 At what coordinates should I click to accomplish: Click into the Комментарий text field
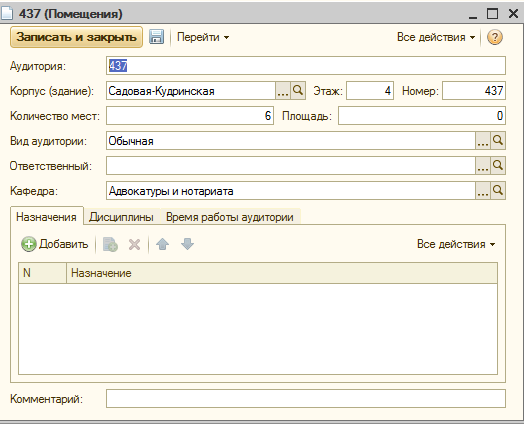click(x=306, y=399)
